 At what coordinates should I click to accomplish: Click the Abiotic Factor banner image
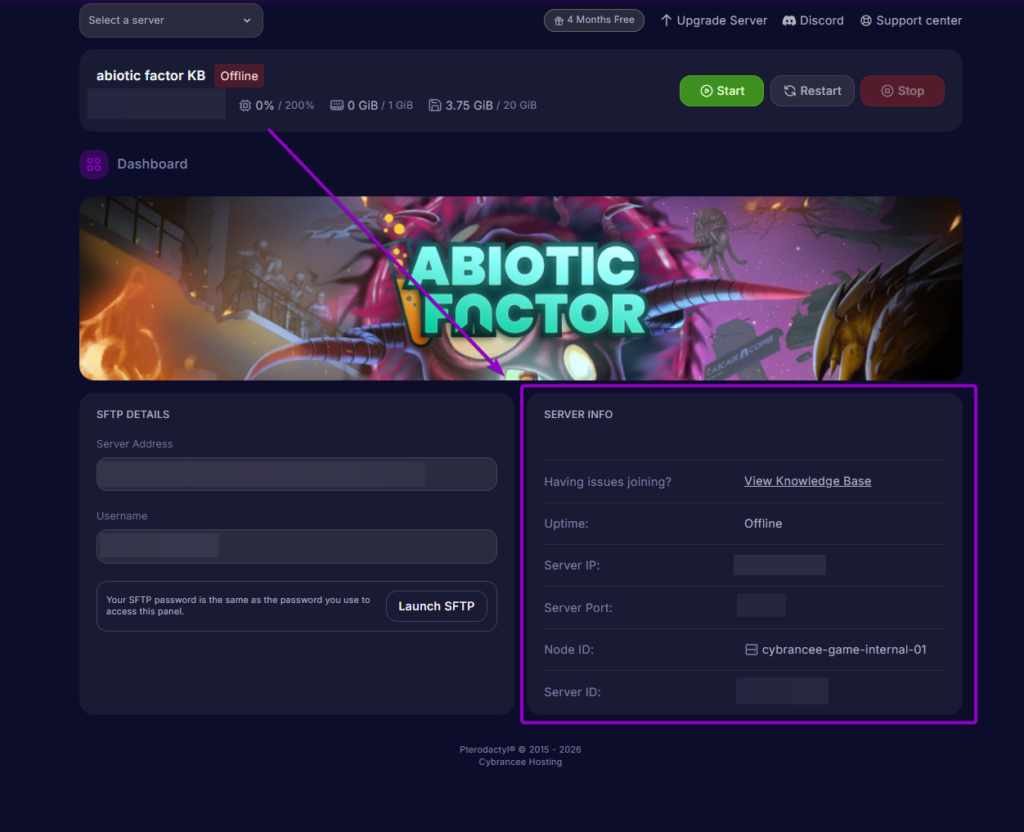pyautogui.click(x=520, y=288)
